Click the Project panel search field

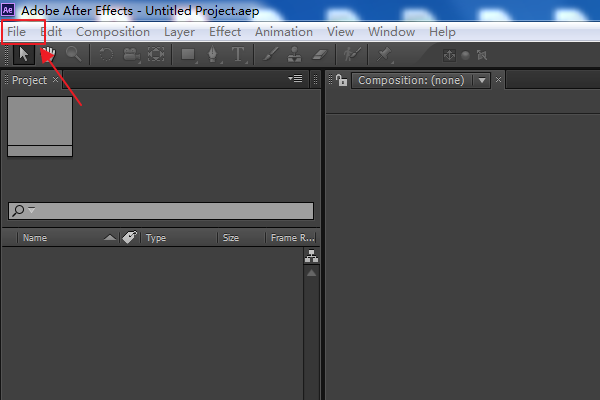pos(161,211)
